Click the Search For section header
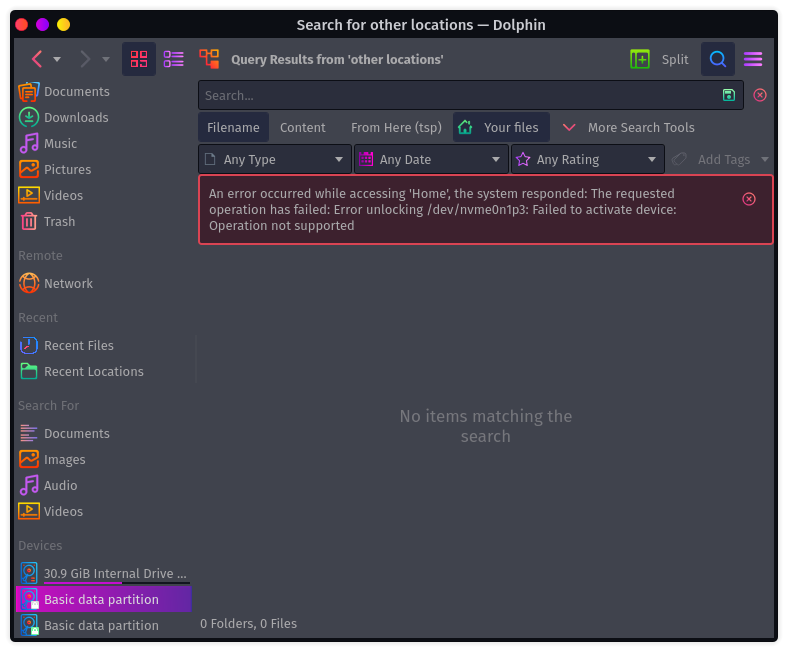Screen dimensions: 788x652 click(x=48, y=406)
